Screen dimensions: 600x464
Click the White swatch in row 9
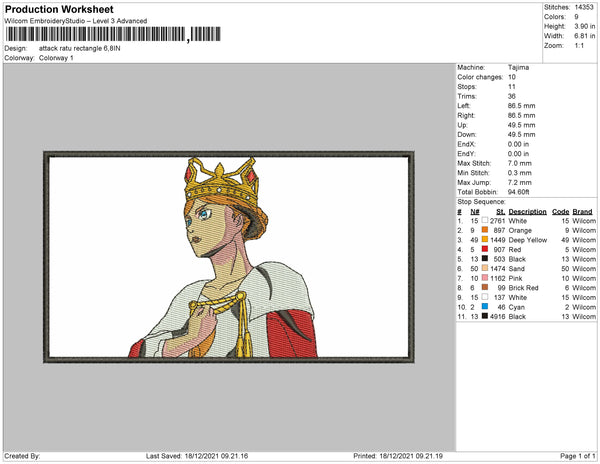pos(485,297)
